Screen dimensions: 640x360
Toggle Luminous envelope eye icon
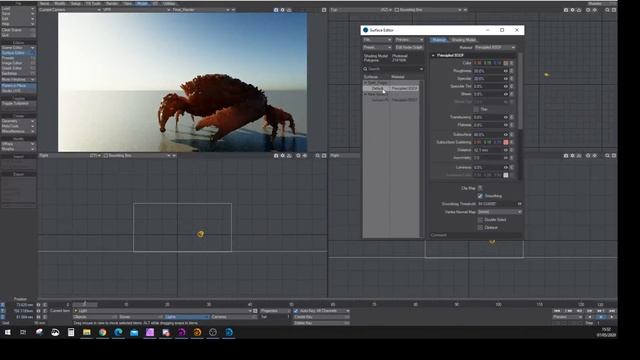(x=506, y=167)
